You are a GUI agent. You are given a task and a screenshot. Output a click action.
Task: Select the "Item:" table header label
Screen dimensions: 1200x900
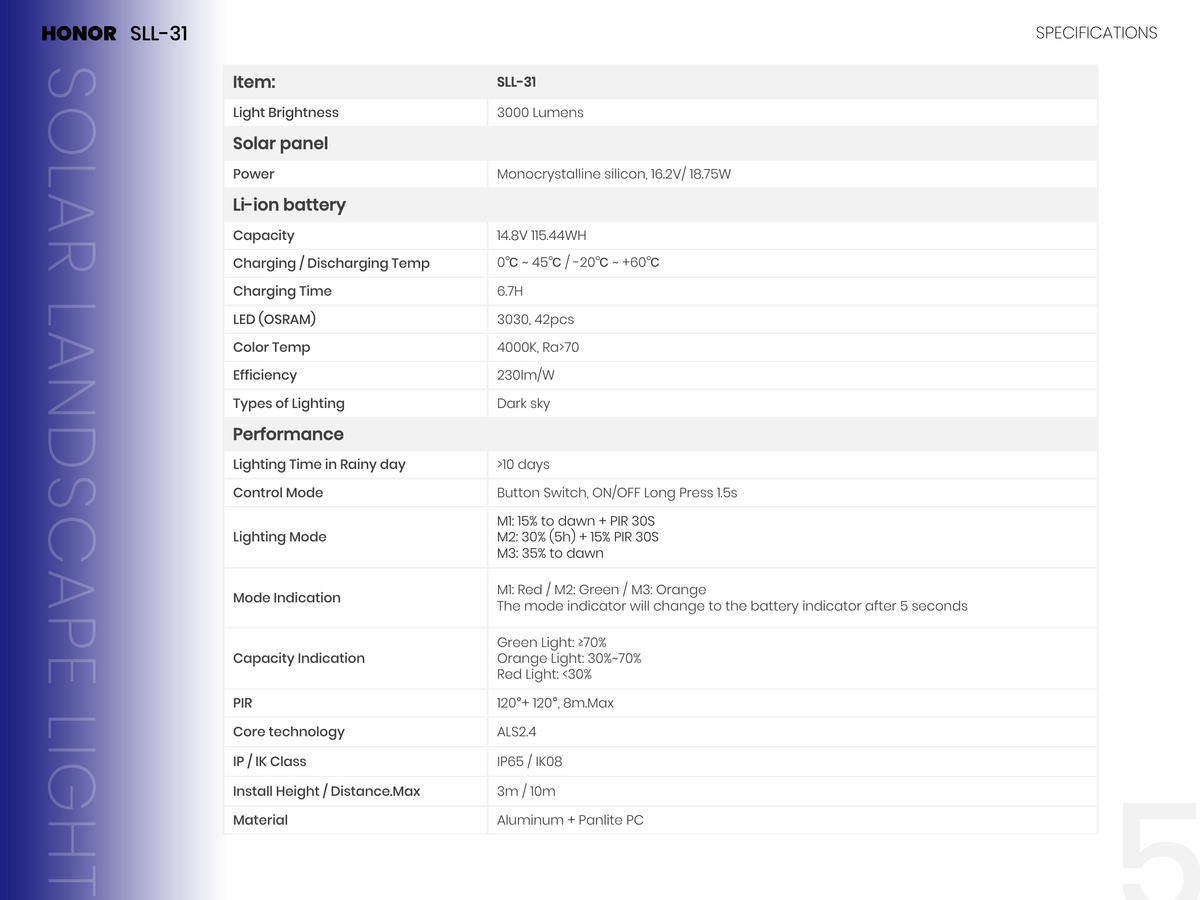254,82
